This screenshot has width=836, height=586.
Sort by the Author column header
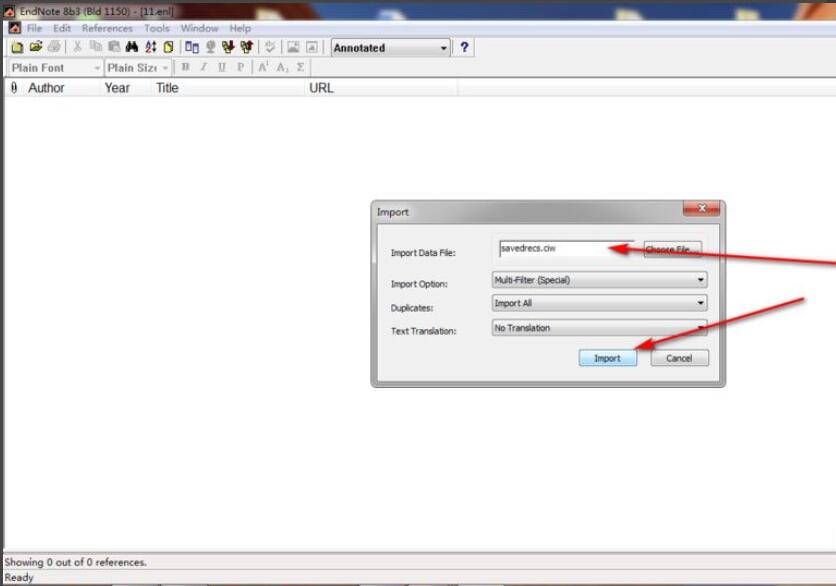(x=46, y=88)
